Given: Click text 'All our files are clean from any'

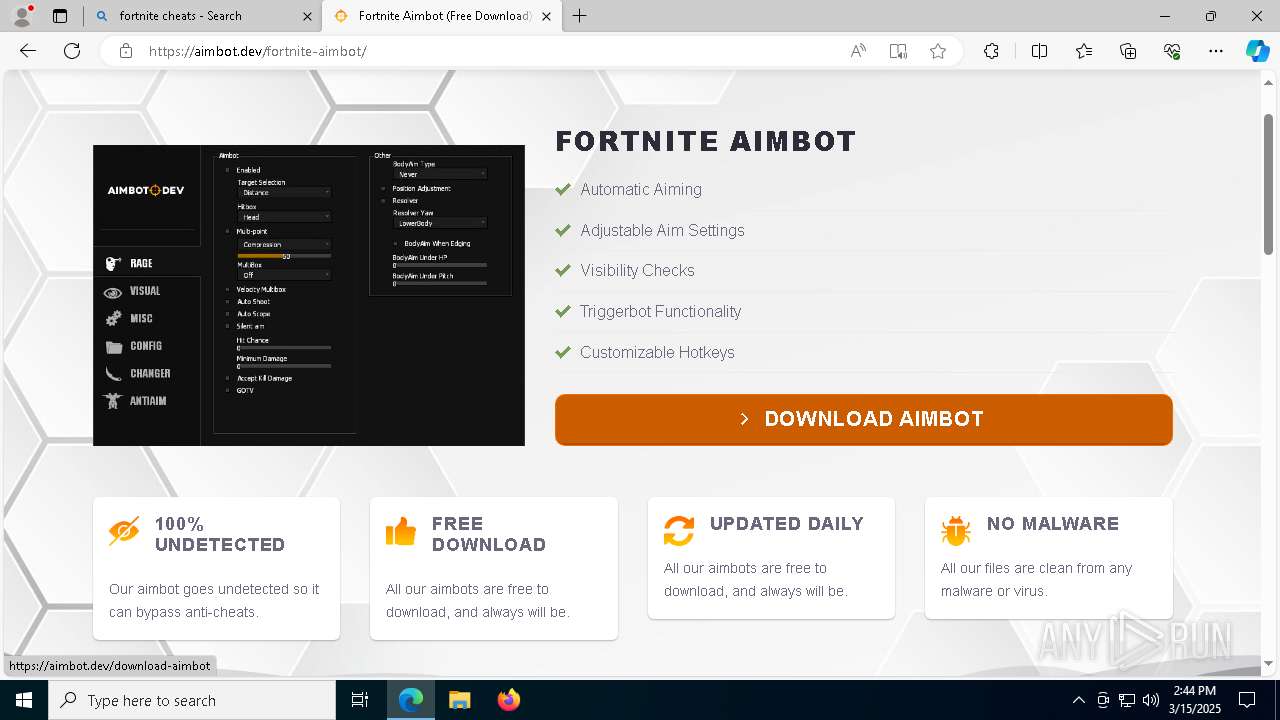Looking at the screenshot, I should (1036, 568).
